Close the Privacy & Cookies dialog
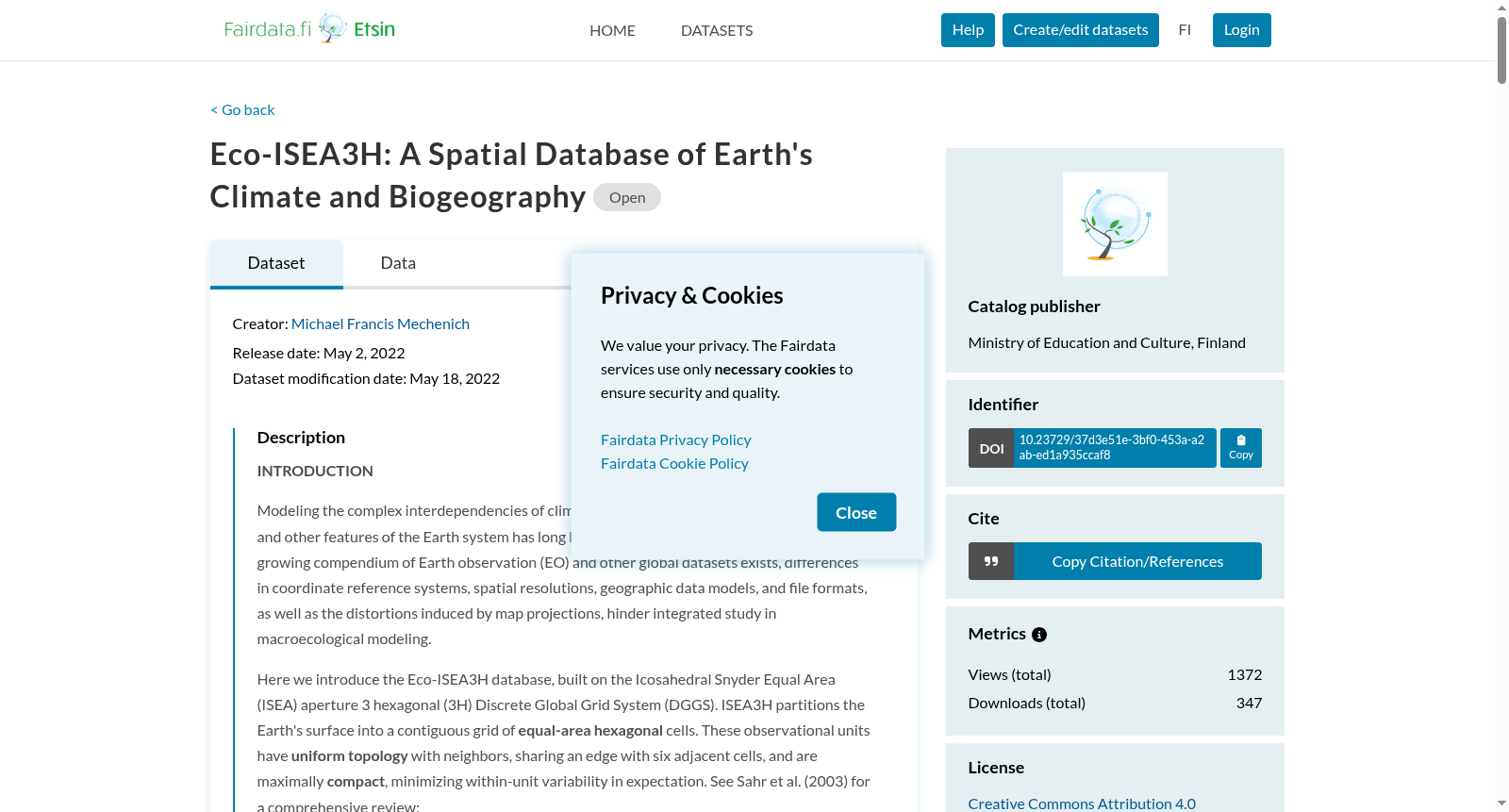1509x812 pixels. 856,512
